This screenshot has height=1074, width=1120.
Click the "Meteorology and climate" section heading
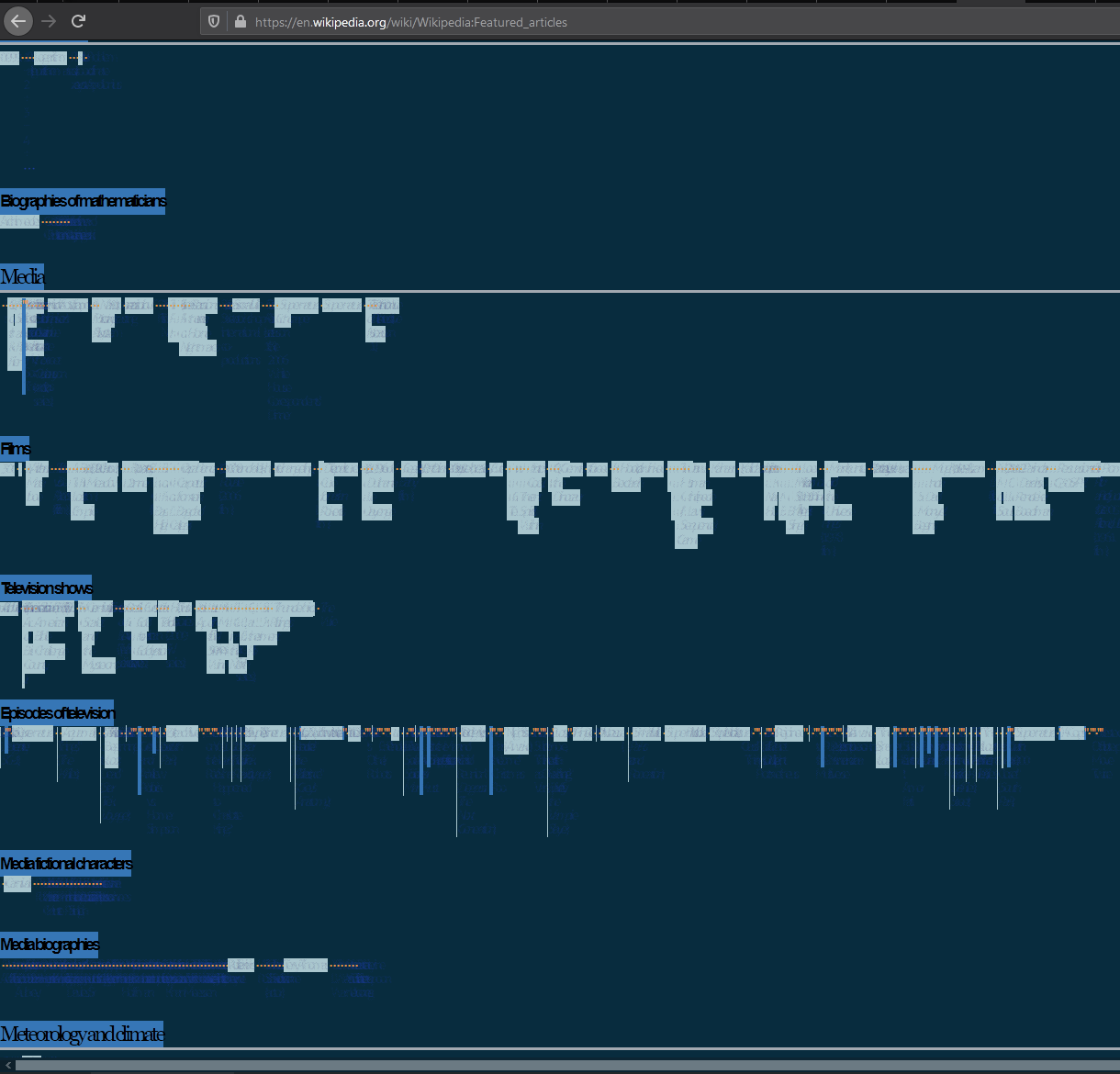click(82, 1035)
